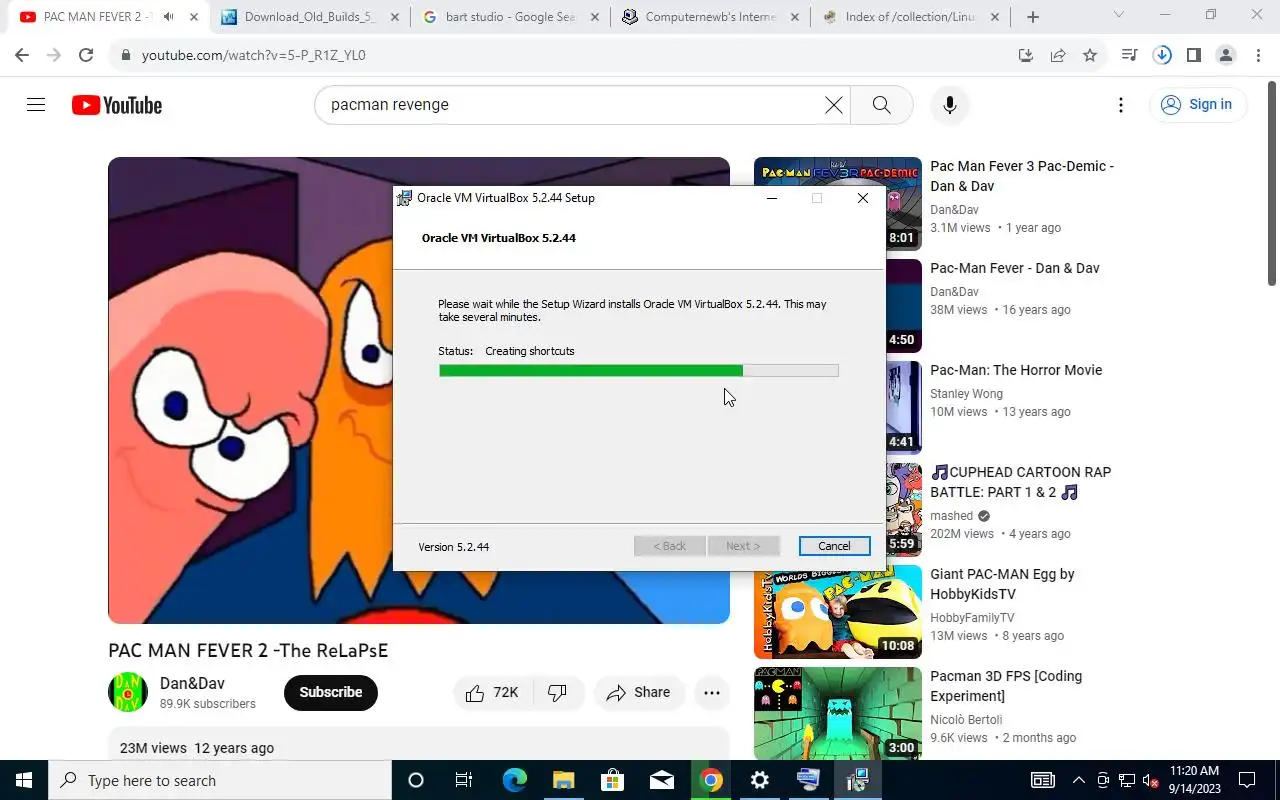This screenshot has height=800, width=1280.
Task: Click Sign in button
Action: pyautogui.click(x=1197, y=104)
